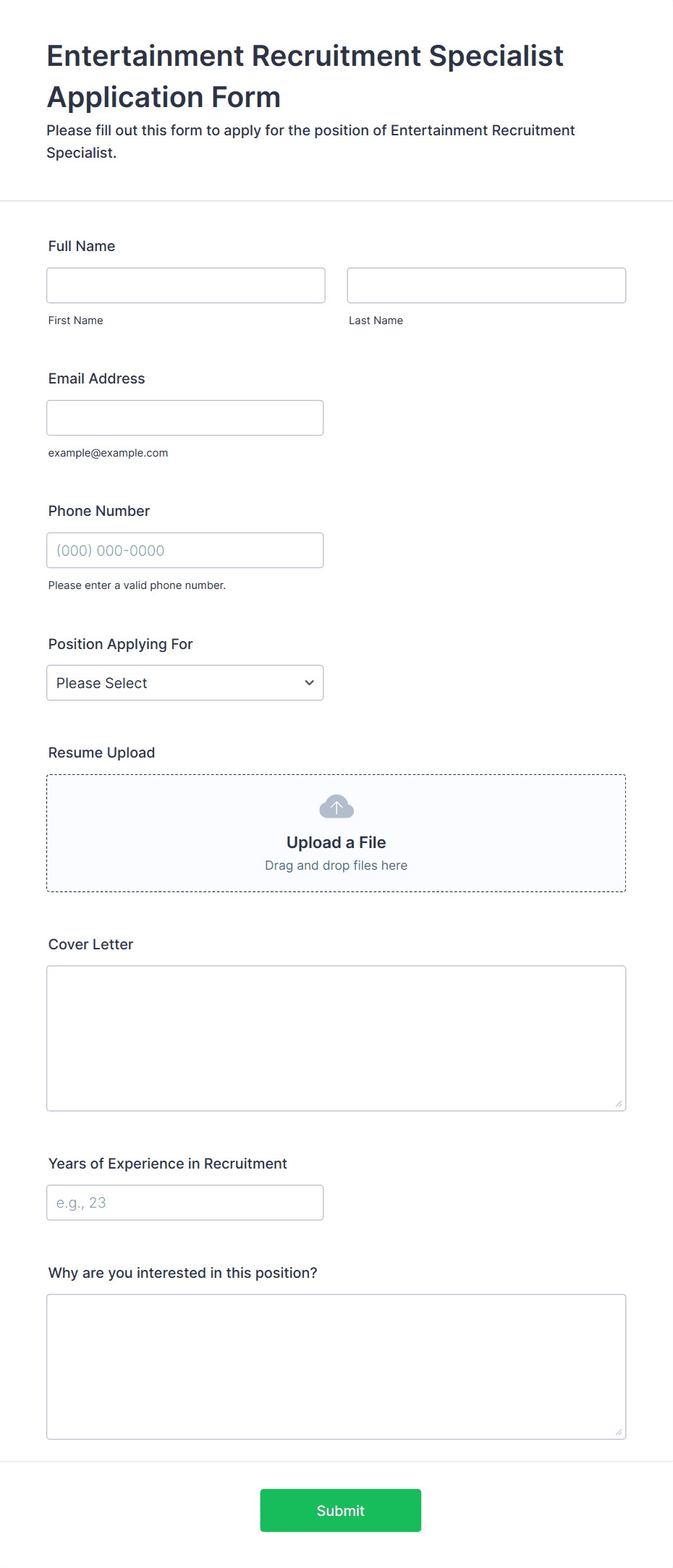Click the resize handle of interest textarea
This screenshot has width=673, height=1568.
tap(619, 1432)
